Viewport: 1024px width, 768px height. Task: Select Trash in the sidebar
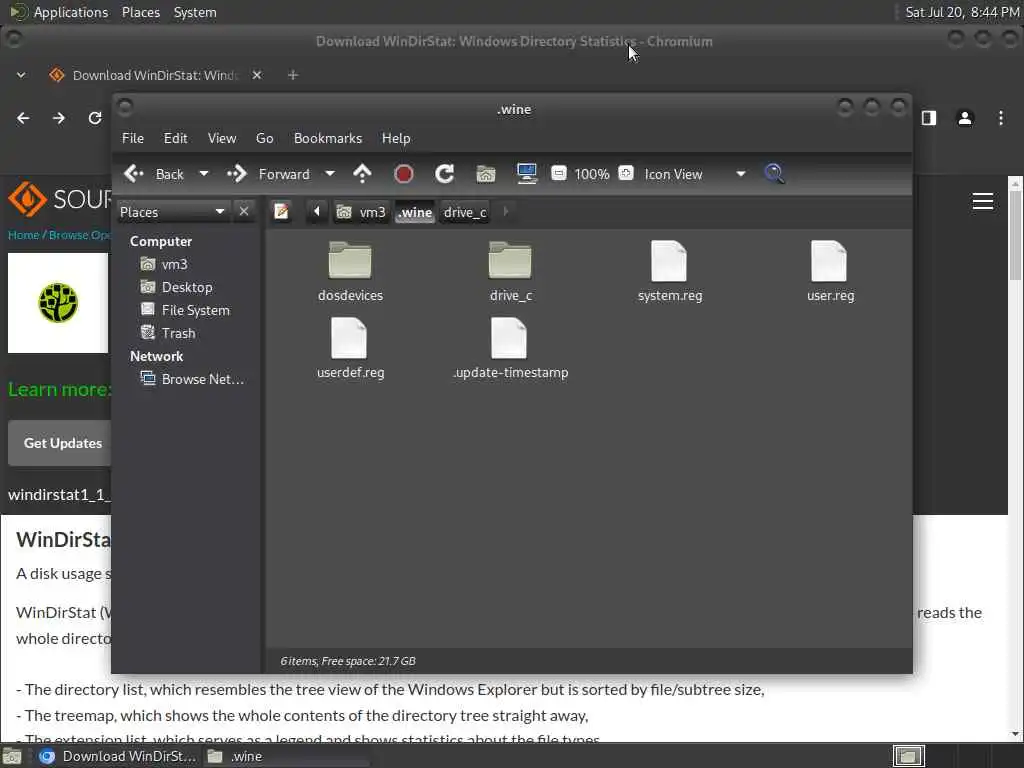(x=168, y=333)
